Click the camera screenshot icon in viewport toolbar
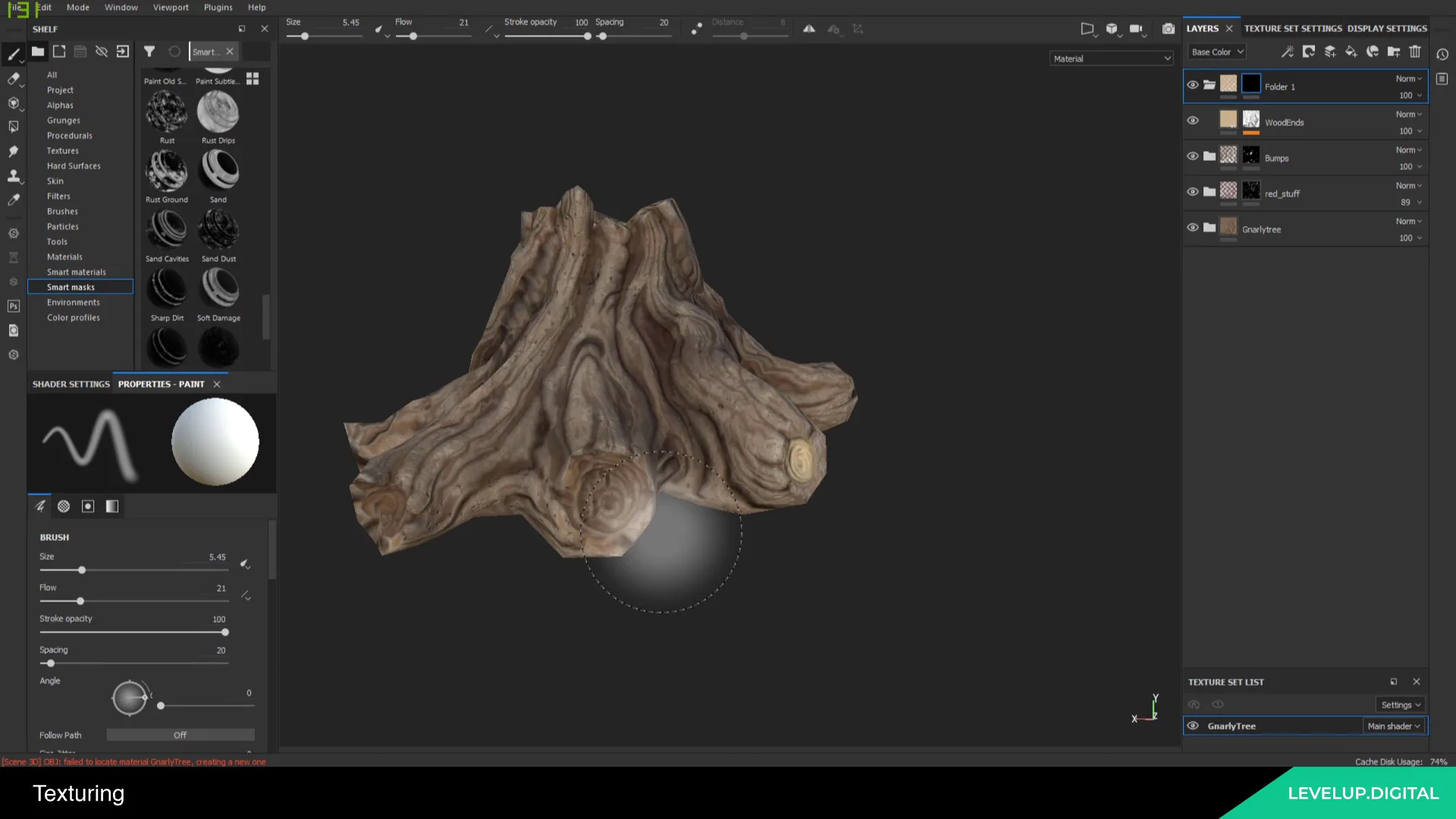The image size is (1456, 819). pos(1169,29)
